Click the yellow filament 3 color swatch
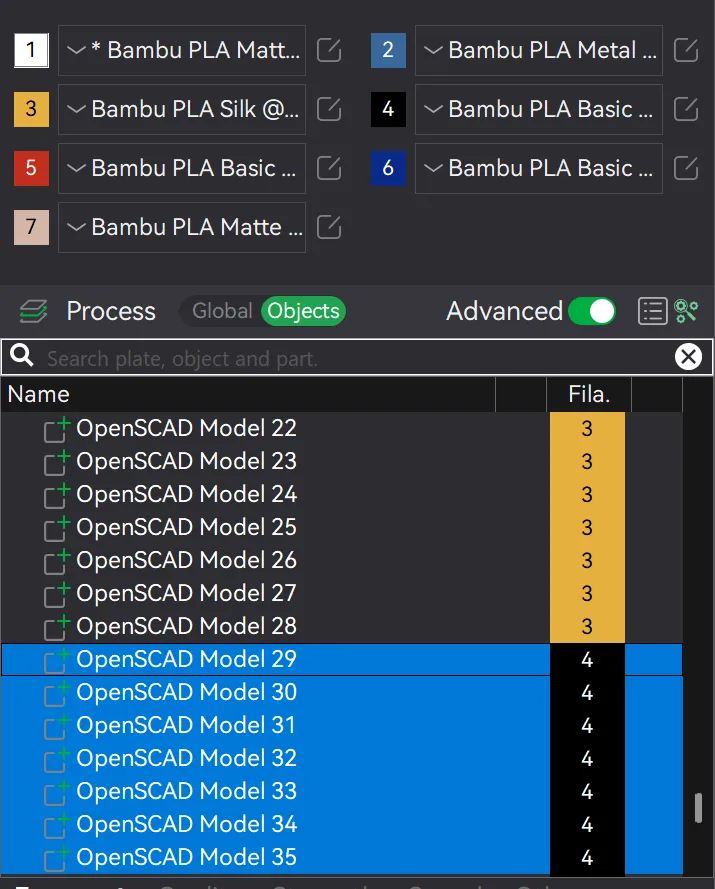This screenshot has width=715, height=889. [x=31, y=109]
